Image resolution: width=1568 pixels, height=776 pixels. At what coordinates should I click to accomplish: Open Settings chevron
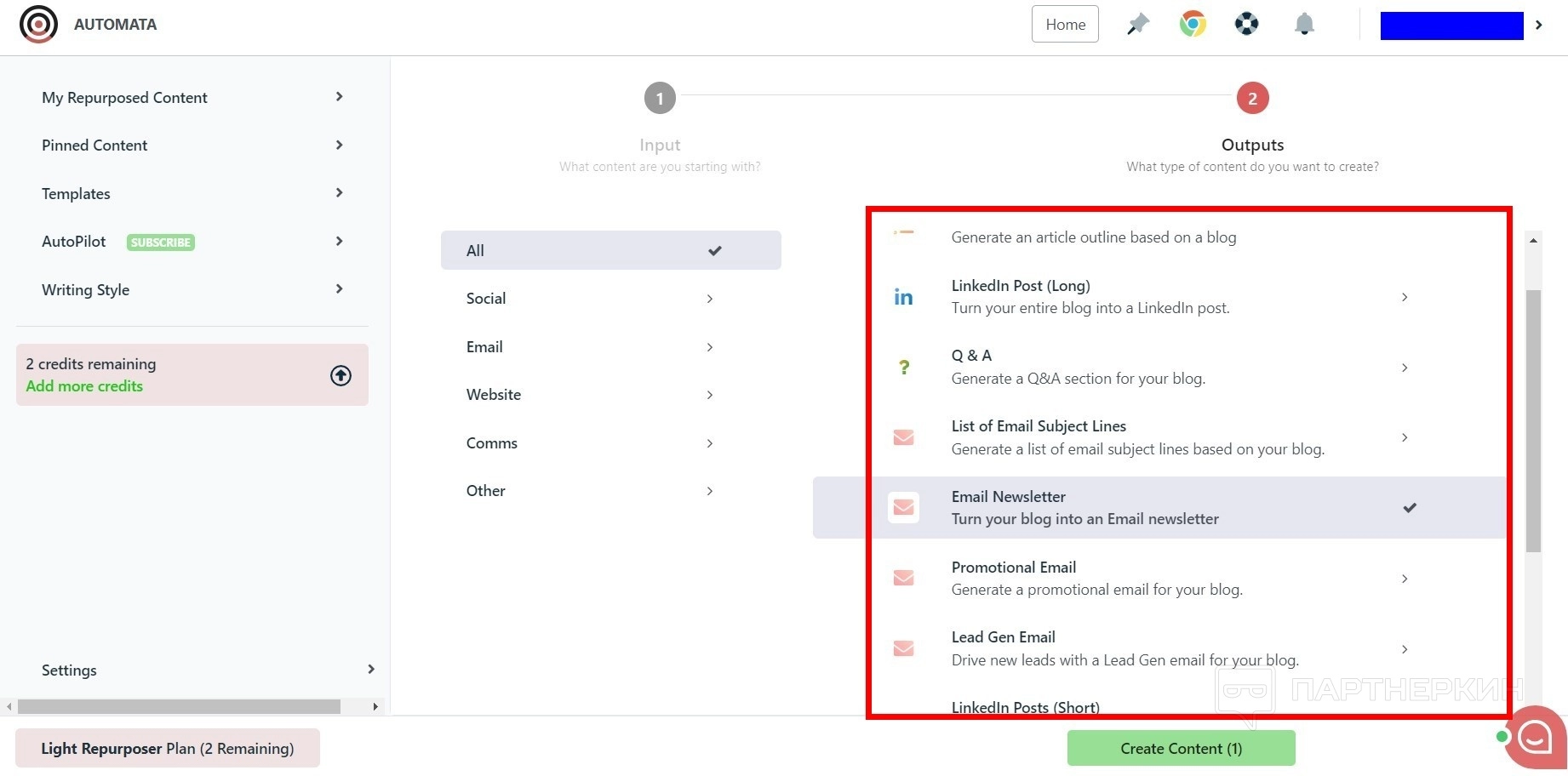(x=371, y=670)
